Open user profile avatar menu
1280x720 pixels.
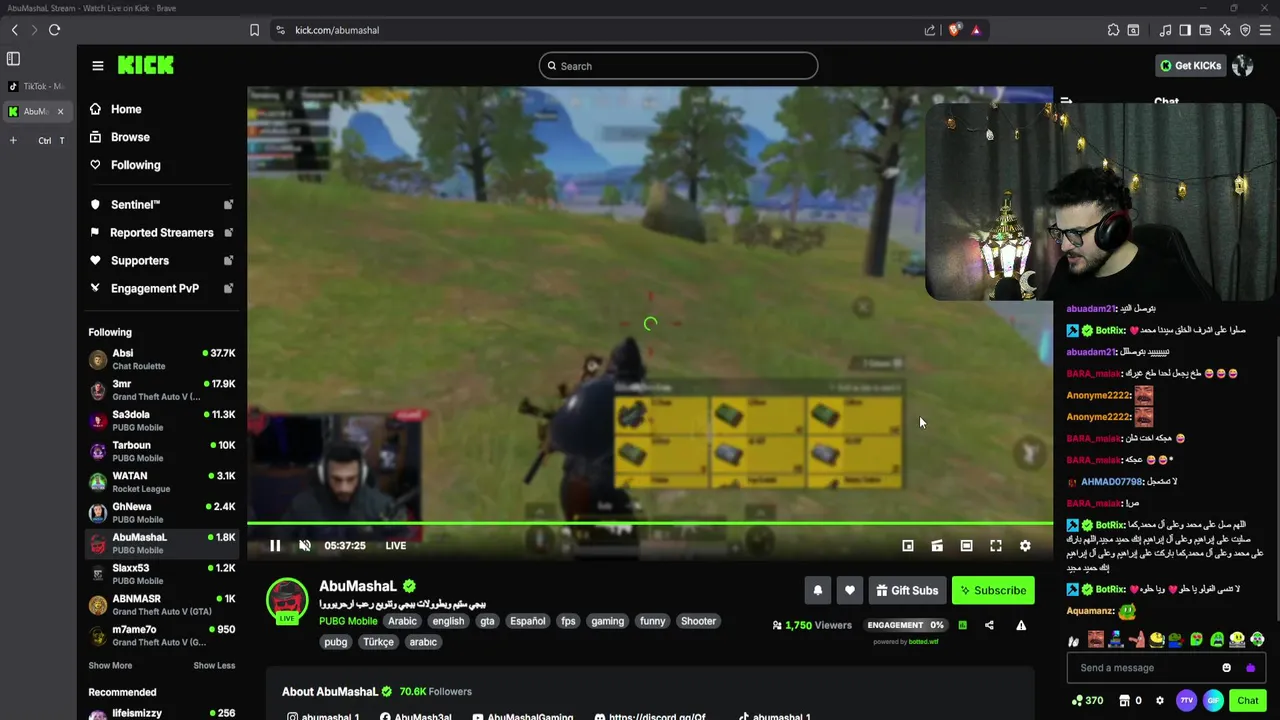1243,66
